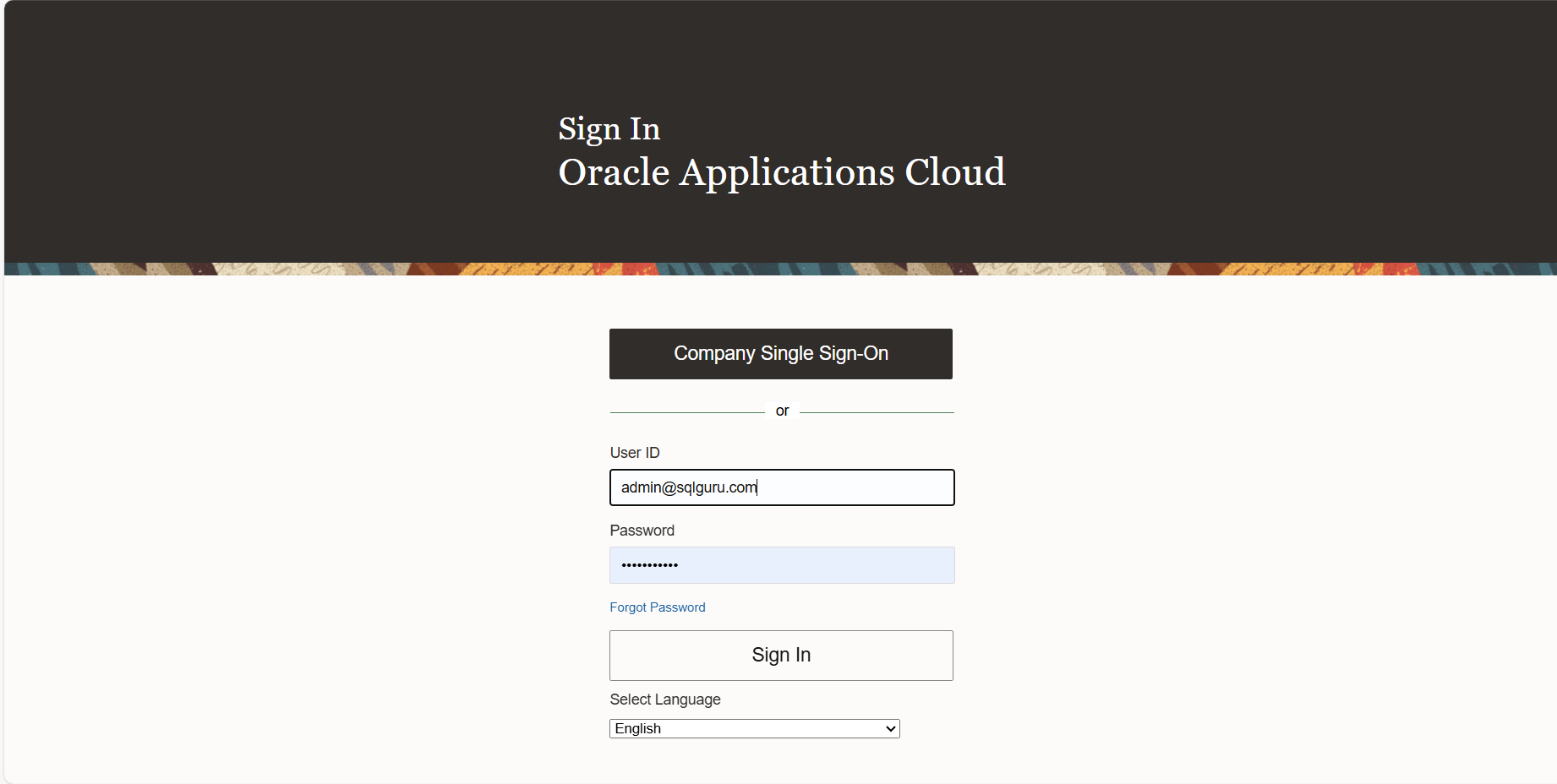Click the 'Password' field label
Image resolution: width=1557 pixels, height=784 pixels.
point(642,531)
